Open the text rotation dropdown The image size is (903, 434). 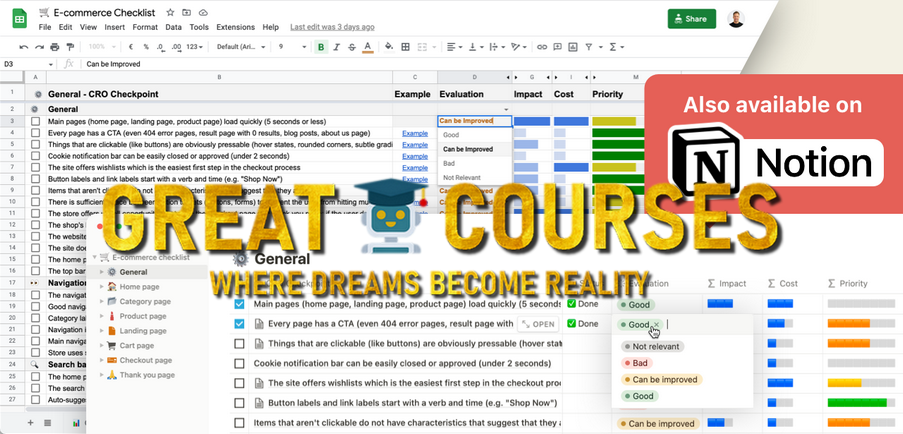point(519,47)
